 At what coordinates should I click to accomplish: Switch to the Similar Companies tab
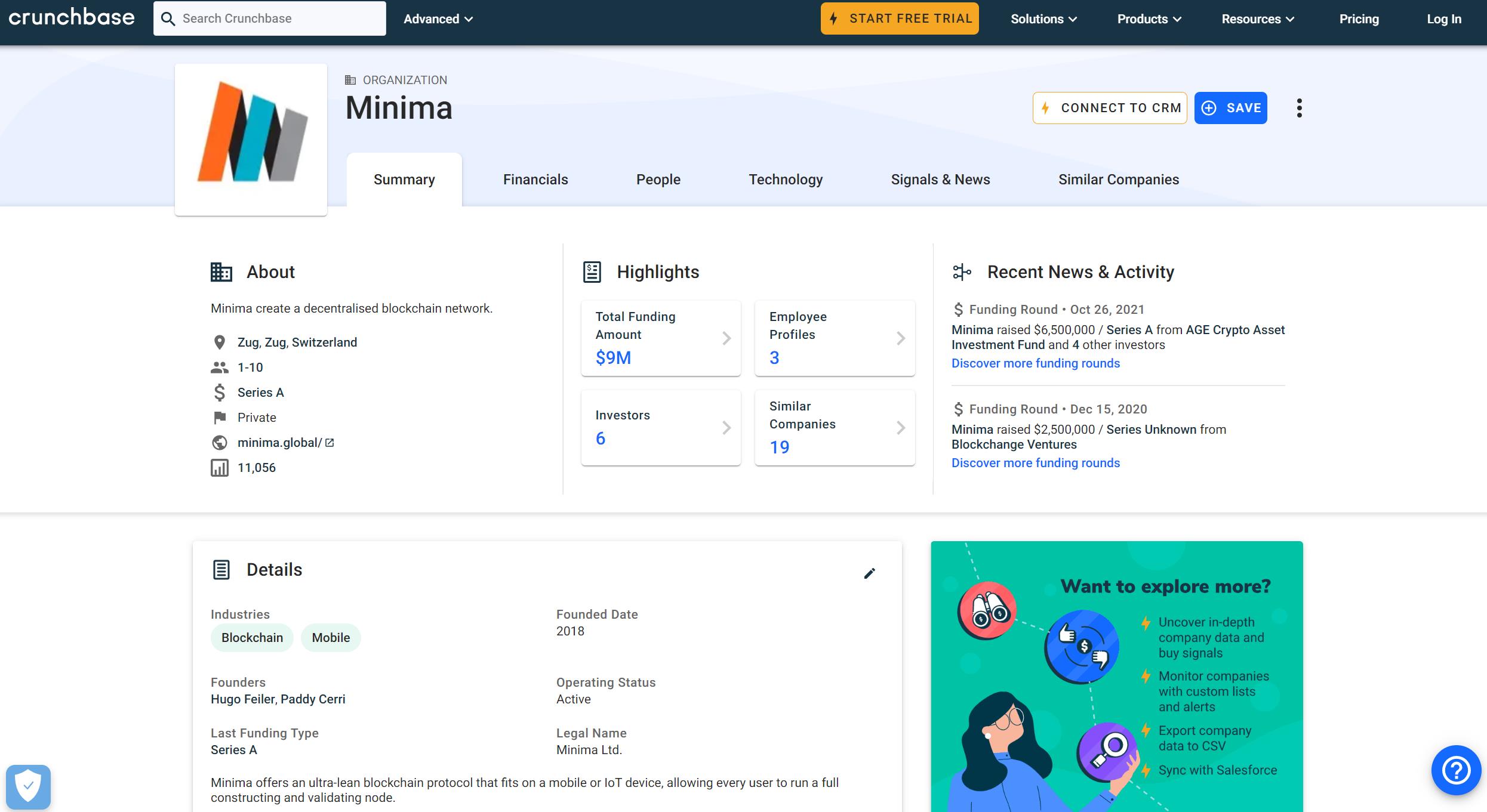[x=1119, y=180]
